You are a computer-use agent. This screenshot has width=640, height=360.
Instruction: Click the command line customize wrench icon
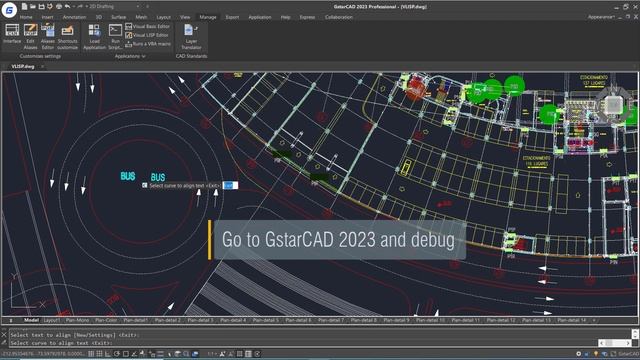4,342
